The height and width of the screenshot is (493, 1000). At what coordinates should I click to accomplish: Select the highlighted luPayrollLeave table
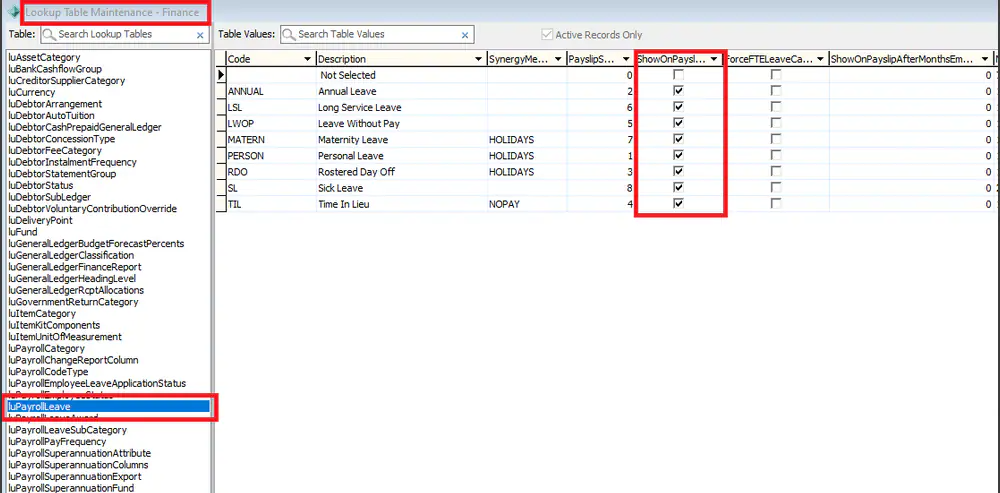click(108, 406)
